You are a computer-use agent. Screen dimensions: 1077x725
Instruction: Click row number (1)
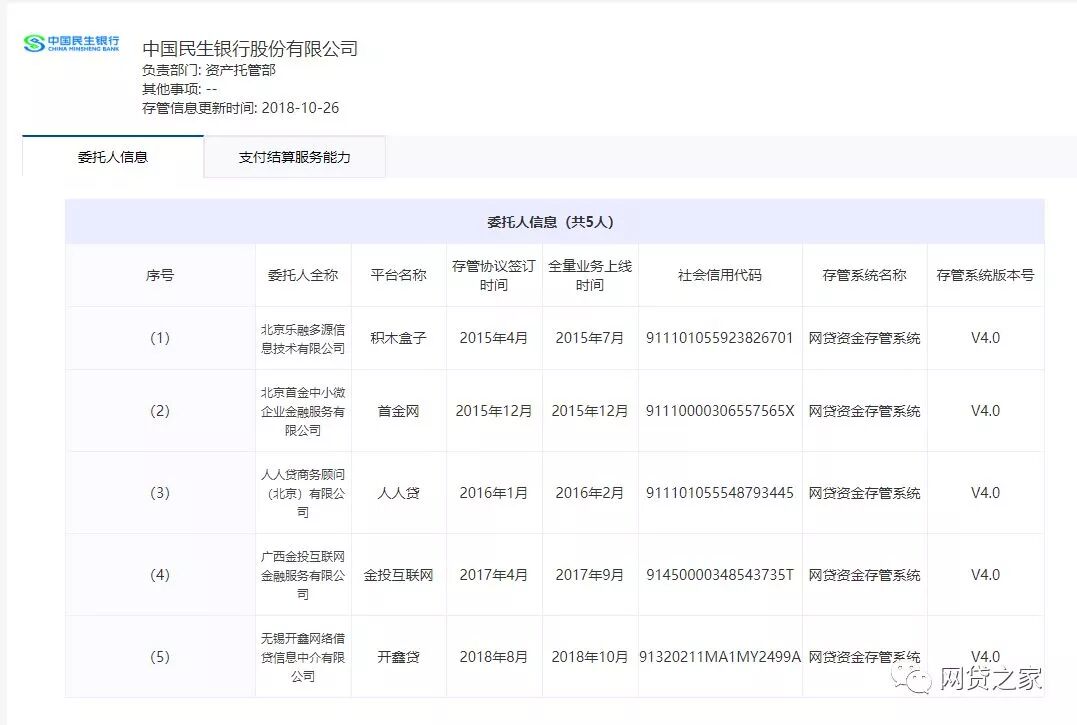(x=160, y=338)
